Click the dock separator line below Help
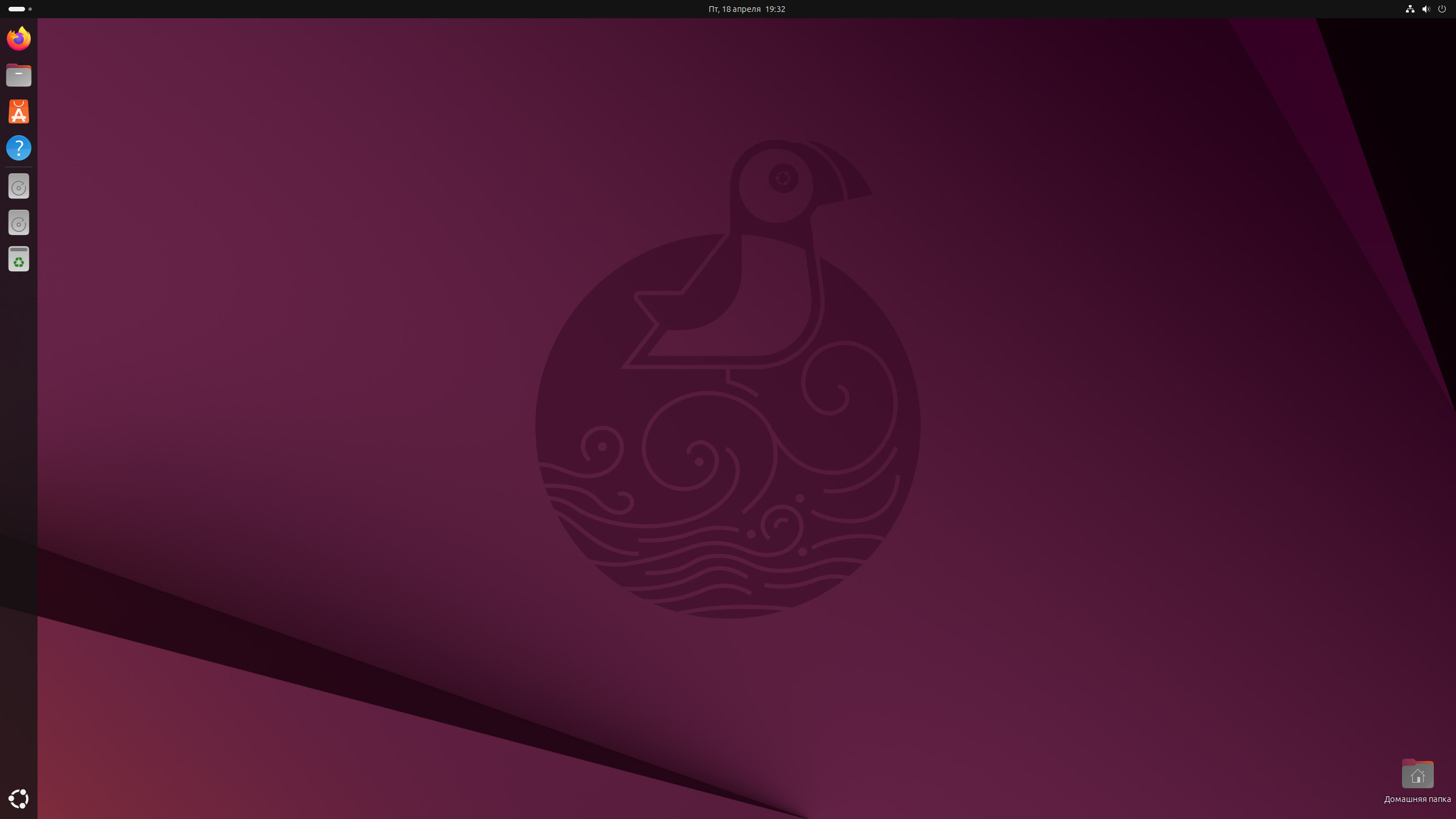 (19, 167)
